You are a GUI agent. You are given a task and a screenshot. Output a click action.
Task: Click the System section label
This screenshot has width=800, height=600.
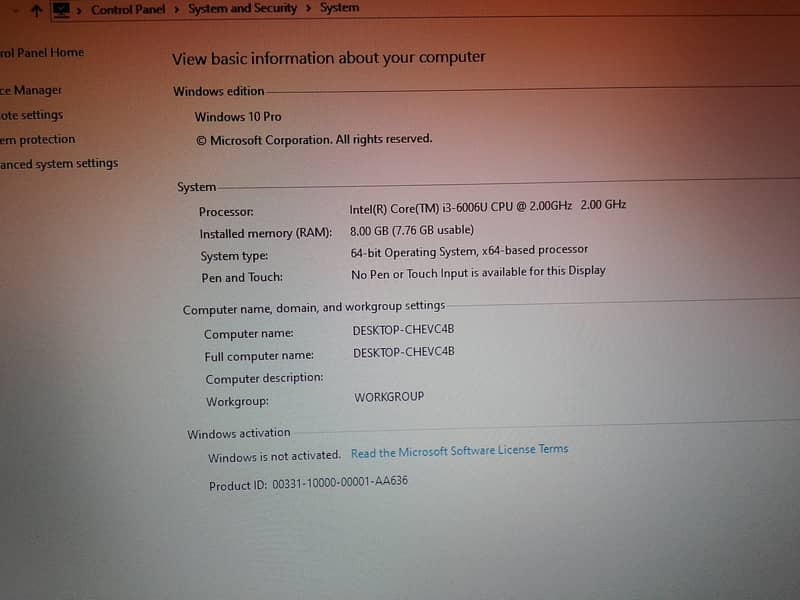(196, 187)
